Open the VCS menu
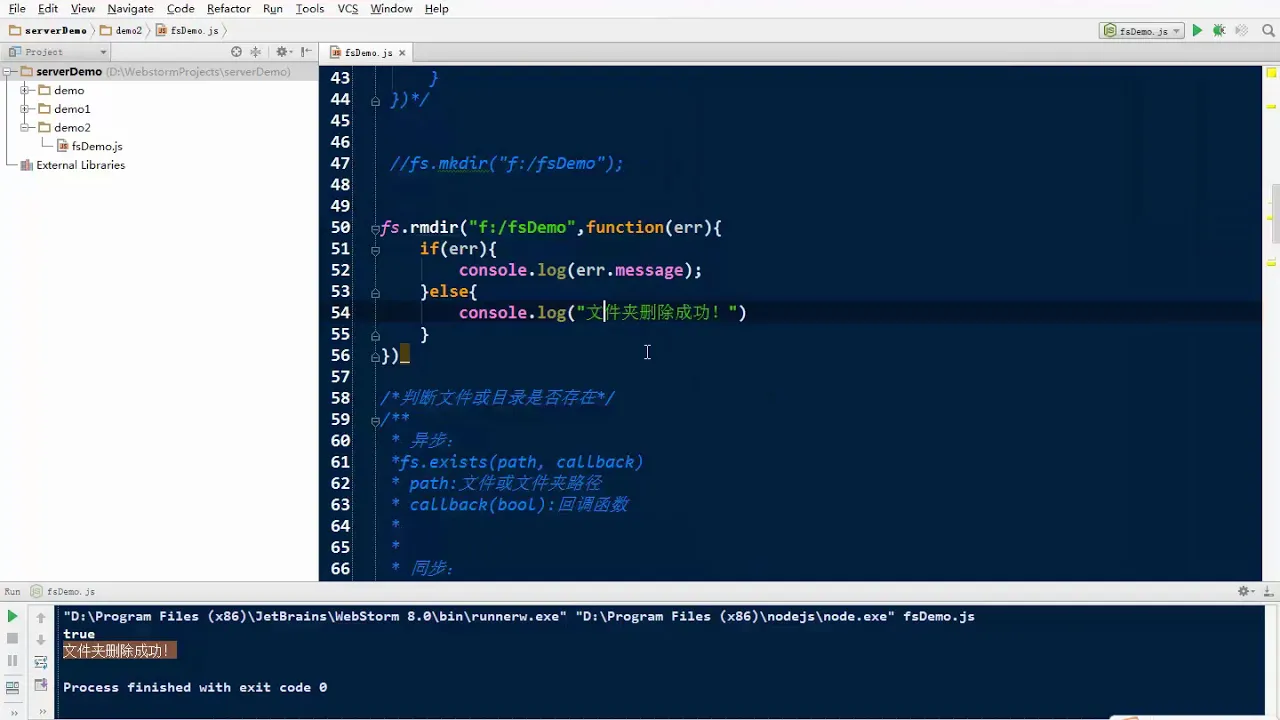 pos(348,8)
